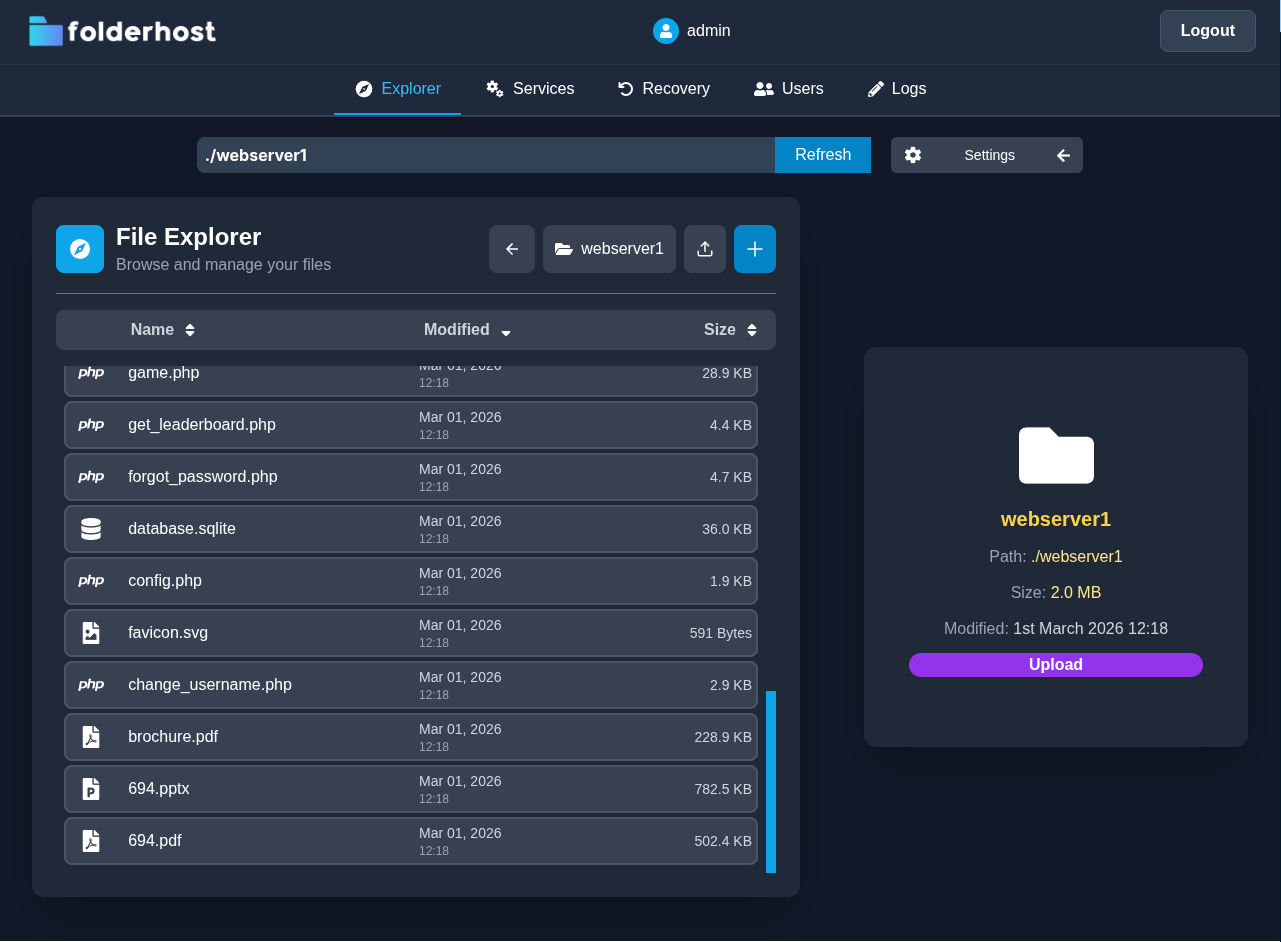Click the brochure.pdf PDF file icon
The width and height of the screenshot is (1281, 942).
pos(91,737)
